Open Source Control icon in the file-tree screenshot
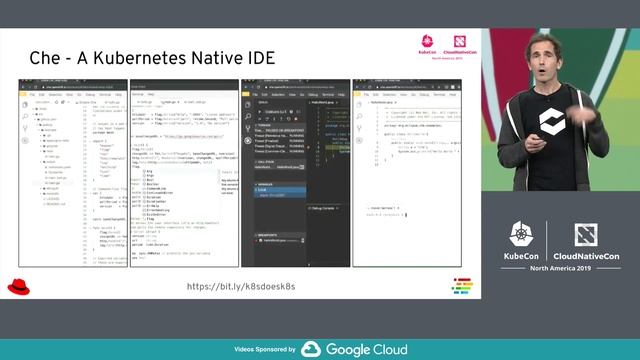 [x=25, y=129]
